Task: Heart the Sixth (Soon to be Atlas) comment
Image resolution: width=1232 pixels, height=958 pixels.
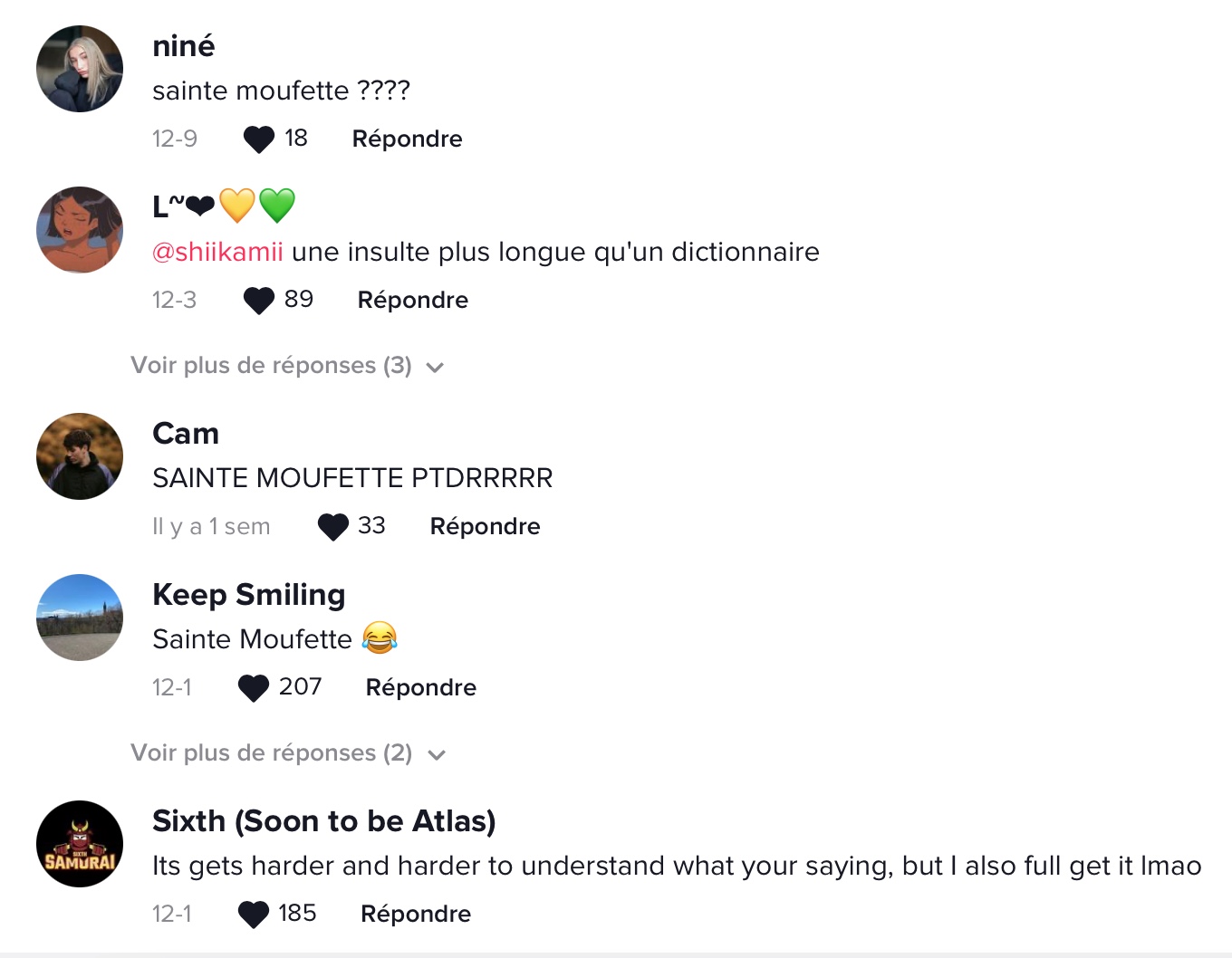Action: pyautogui.click(x=254, y=914)
